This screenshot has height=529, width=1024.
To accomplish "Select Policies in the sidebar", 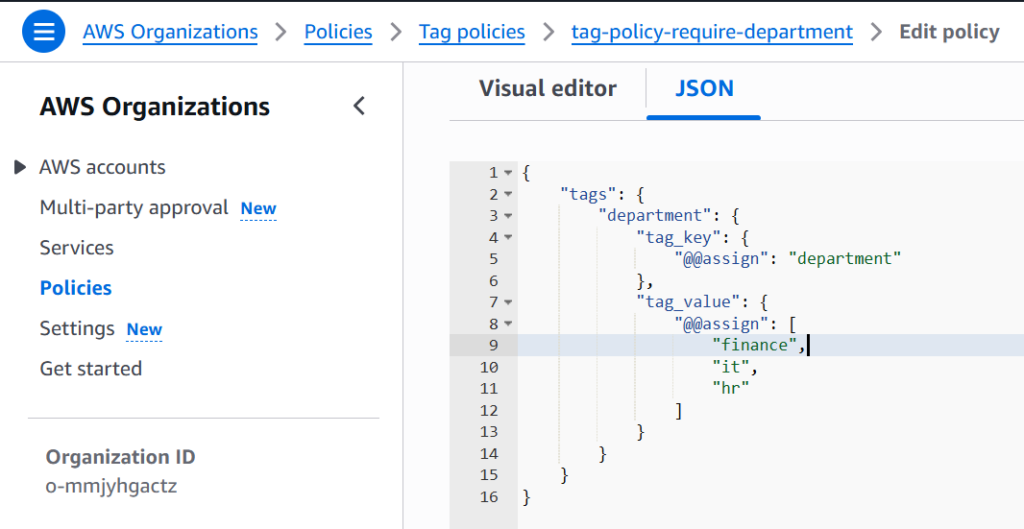I will (x=76, y=288).
